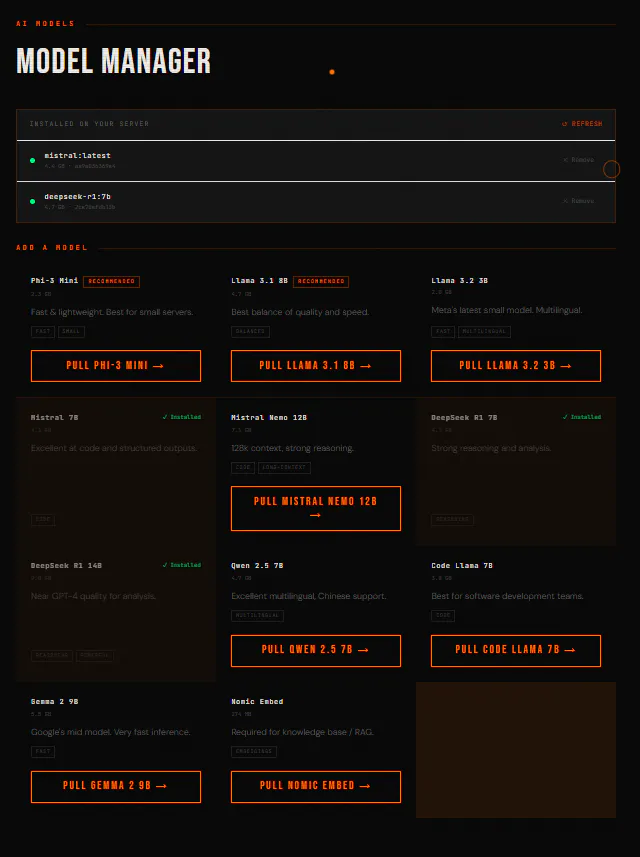Click the CODE tag under Code Llama 7B

[443, 616]
